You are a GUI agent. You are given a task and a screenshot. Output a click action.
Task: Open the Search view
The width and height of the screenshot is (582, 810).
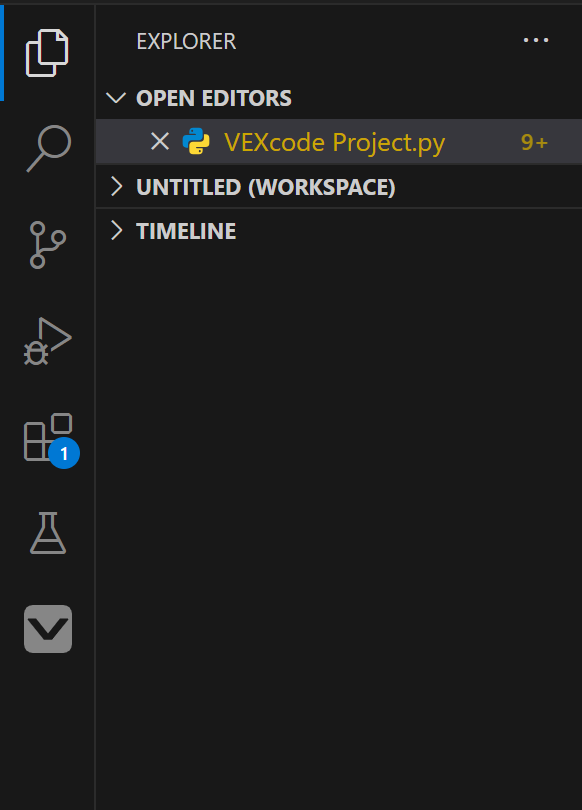47,148
